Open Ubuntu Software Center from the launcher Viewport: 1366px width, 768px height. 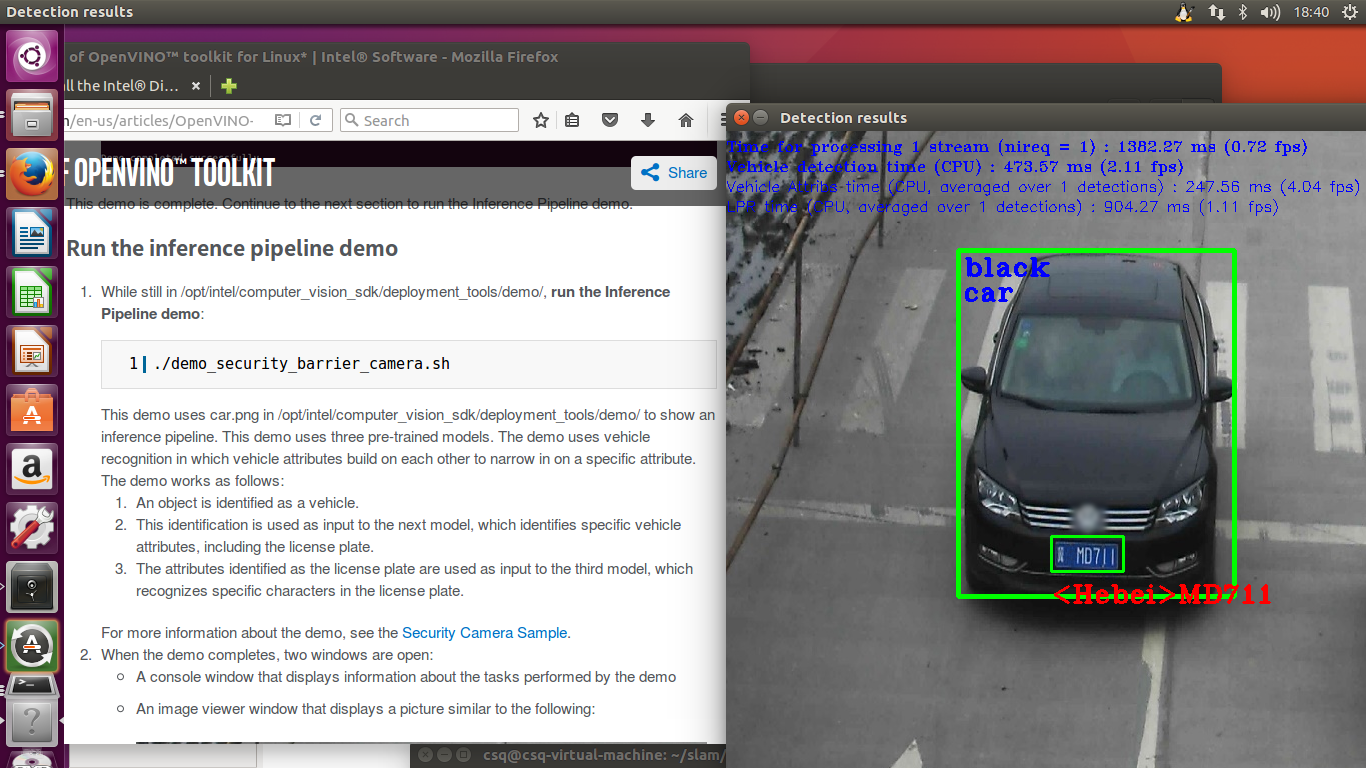tap(33, 410)
